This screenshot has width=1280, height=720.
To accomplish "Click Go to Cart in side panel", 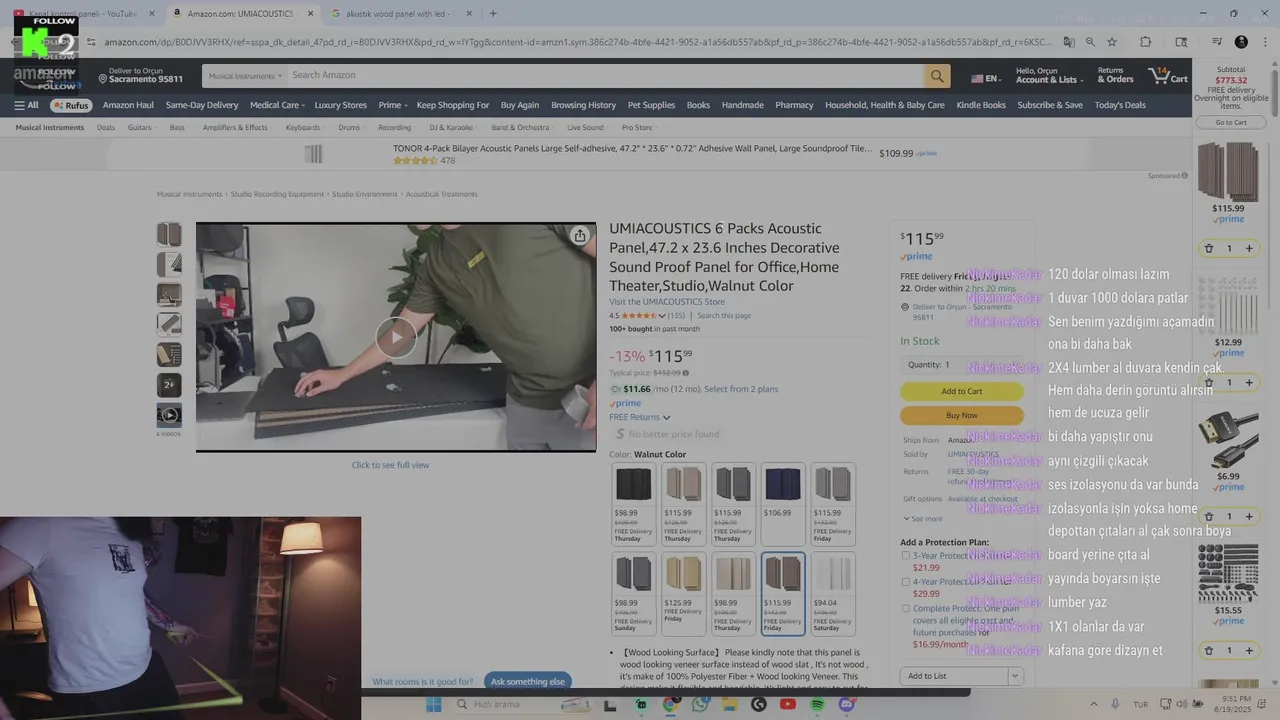I will pyautogui.click(x=1231, y=122).
